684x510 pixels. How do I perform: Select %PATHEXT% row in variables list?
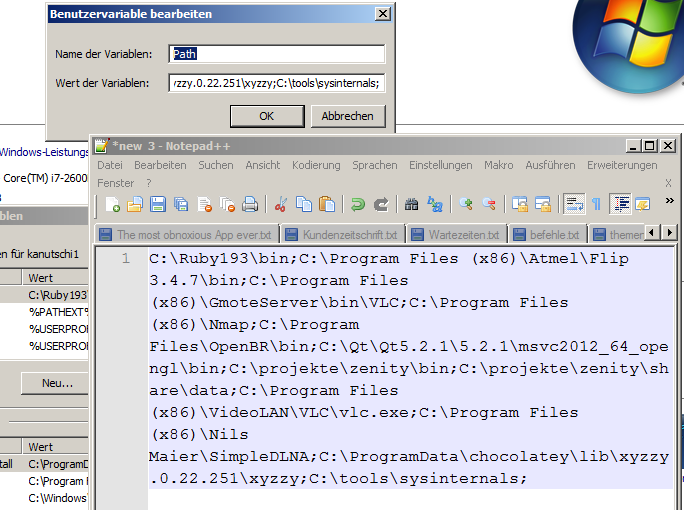44,312
